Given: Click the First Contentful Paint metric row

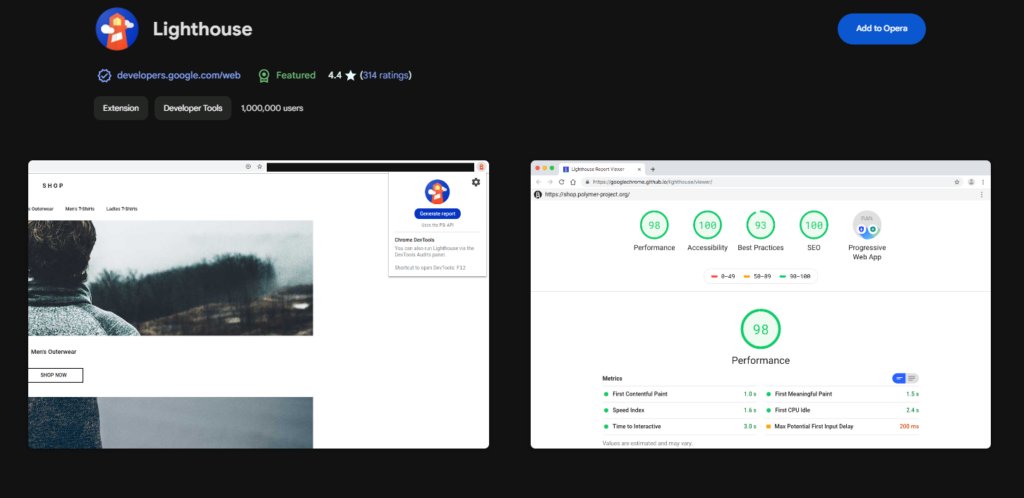Looking at the screenshot, I should click(680, 394).
